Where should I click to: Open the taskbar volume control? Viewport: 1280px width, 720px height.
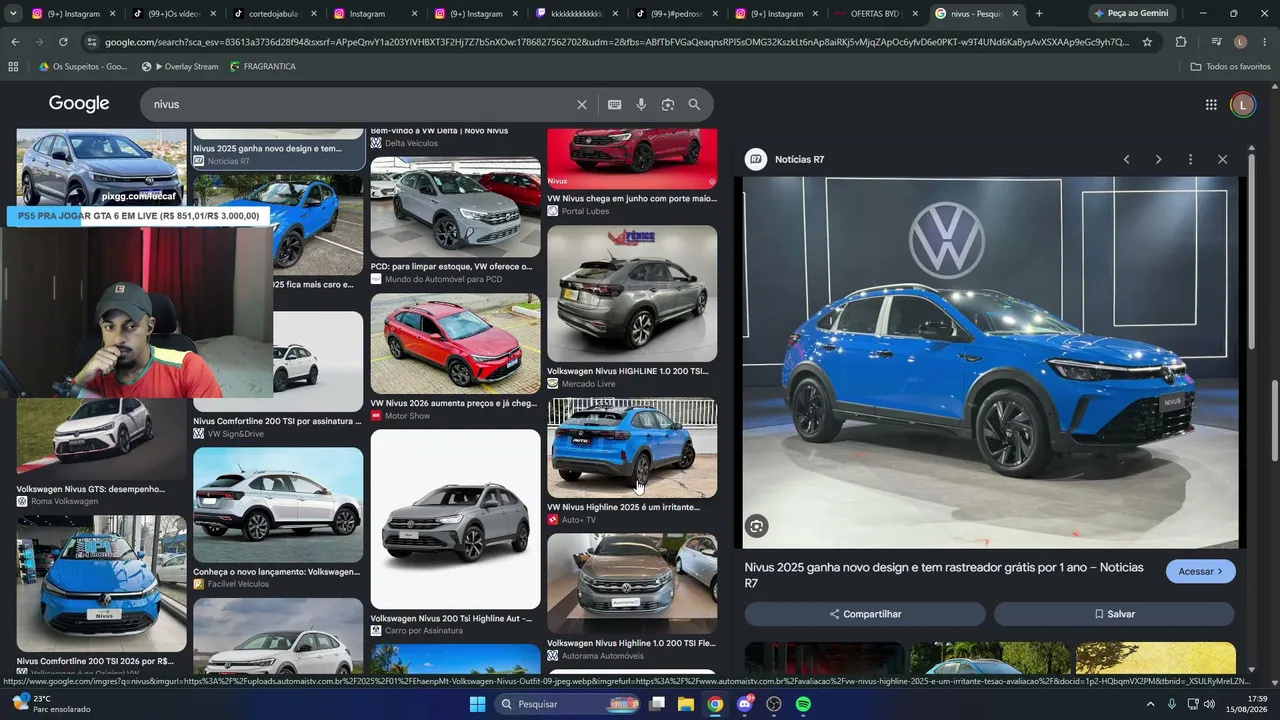click(1209, 704)
